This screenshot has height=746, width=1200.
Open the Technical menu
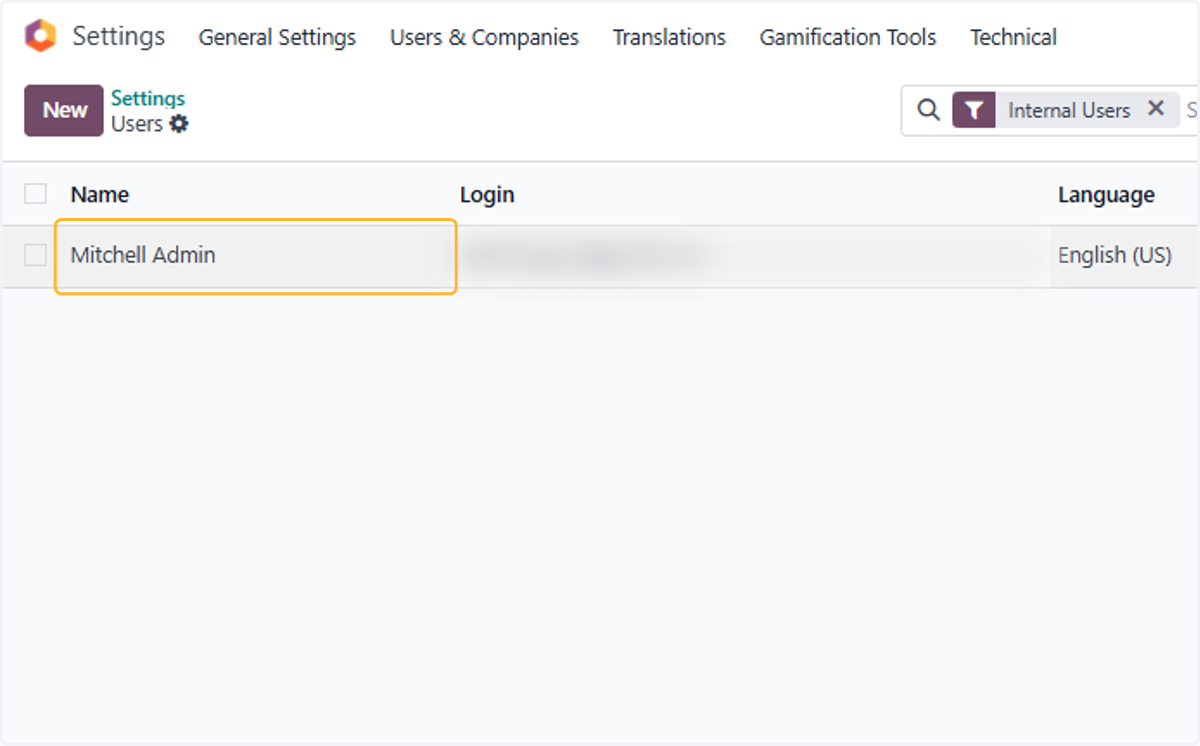[x=1013, y=38]
